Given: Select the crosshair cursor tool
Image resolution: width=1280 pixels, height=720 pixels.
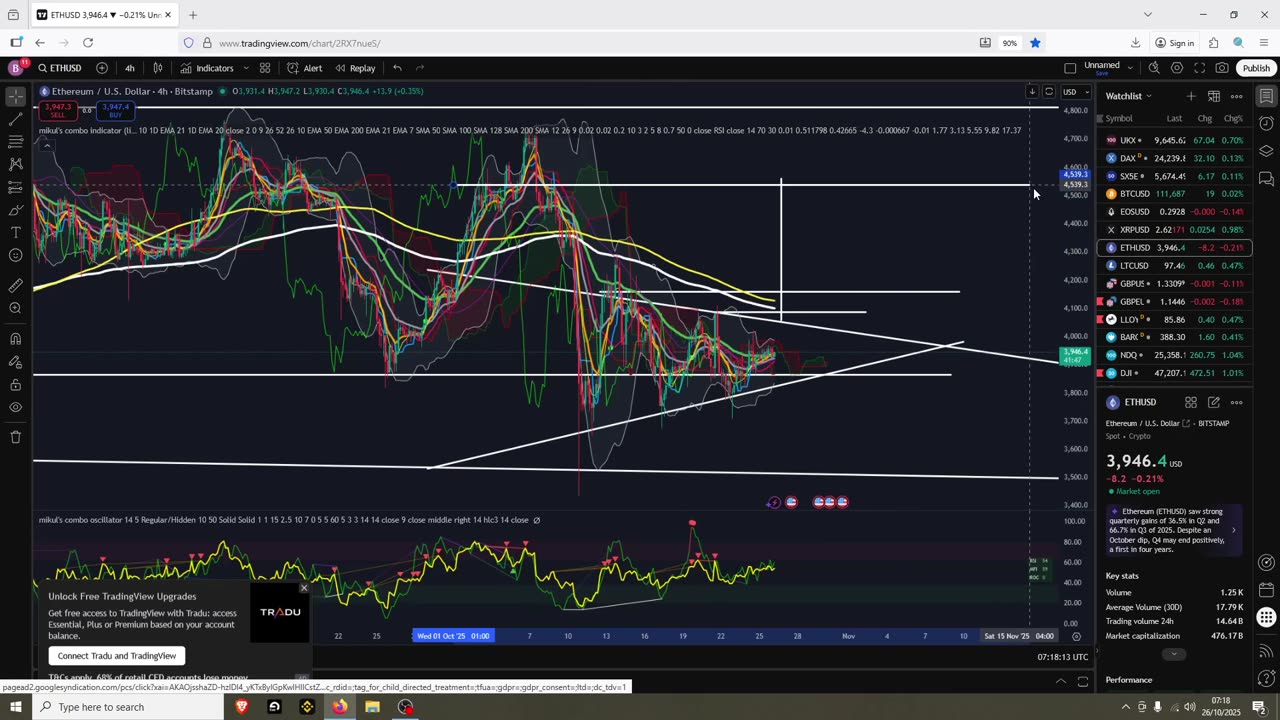Looking at the screenshot, I should pyautogui.click(x=15, y=96).
